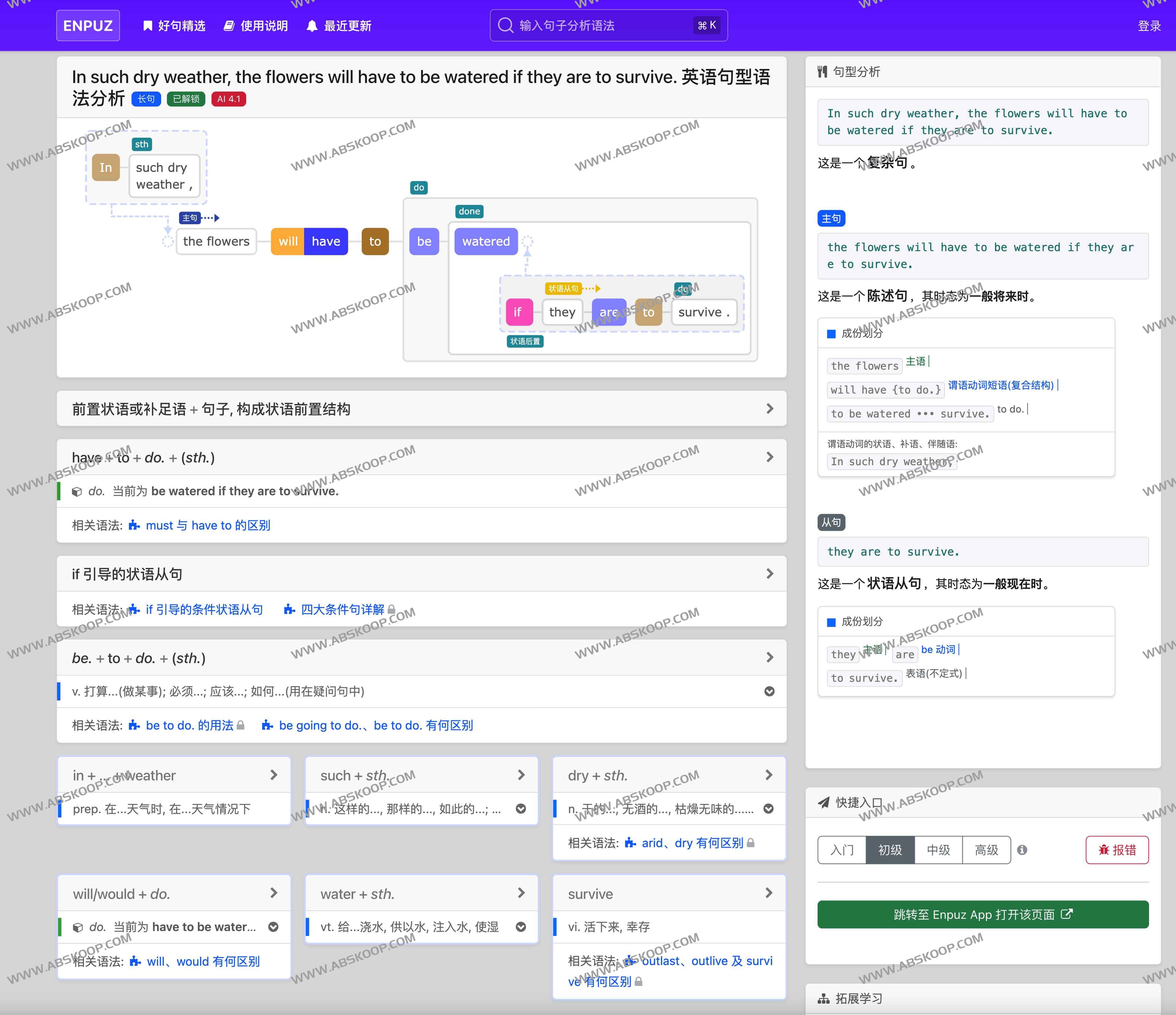Viewport: 1176px width, 1015px height.
Task: Expand the if 引导的状语从句 chevron
Action: point(770,574)
